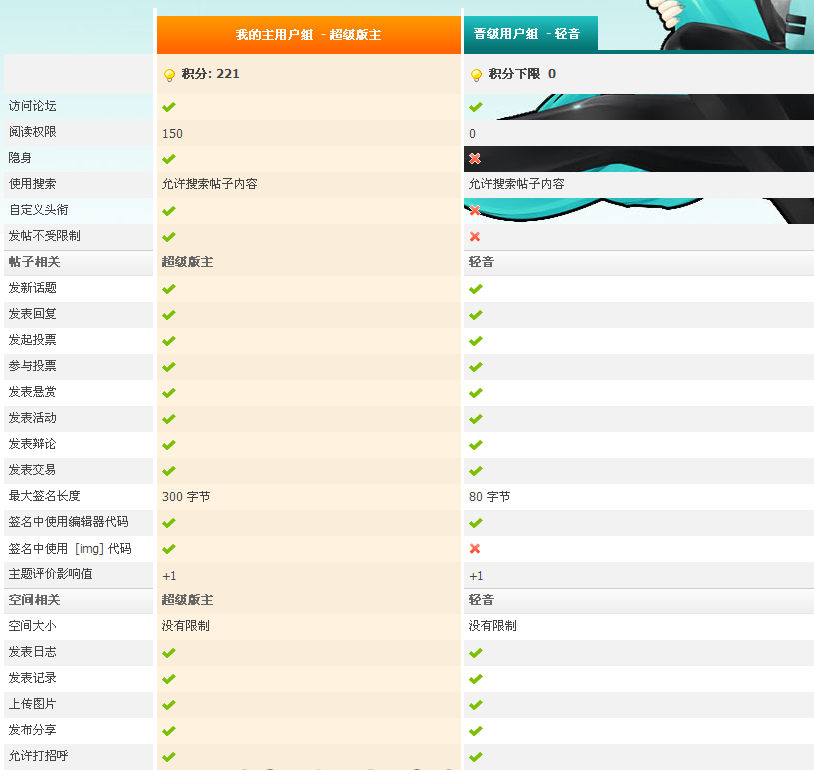Click 发表回复 checkmark in 轻音 column
814x770 pixels.
[476, 315]
